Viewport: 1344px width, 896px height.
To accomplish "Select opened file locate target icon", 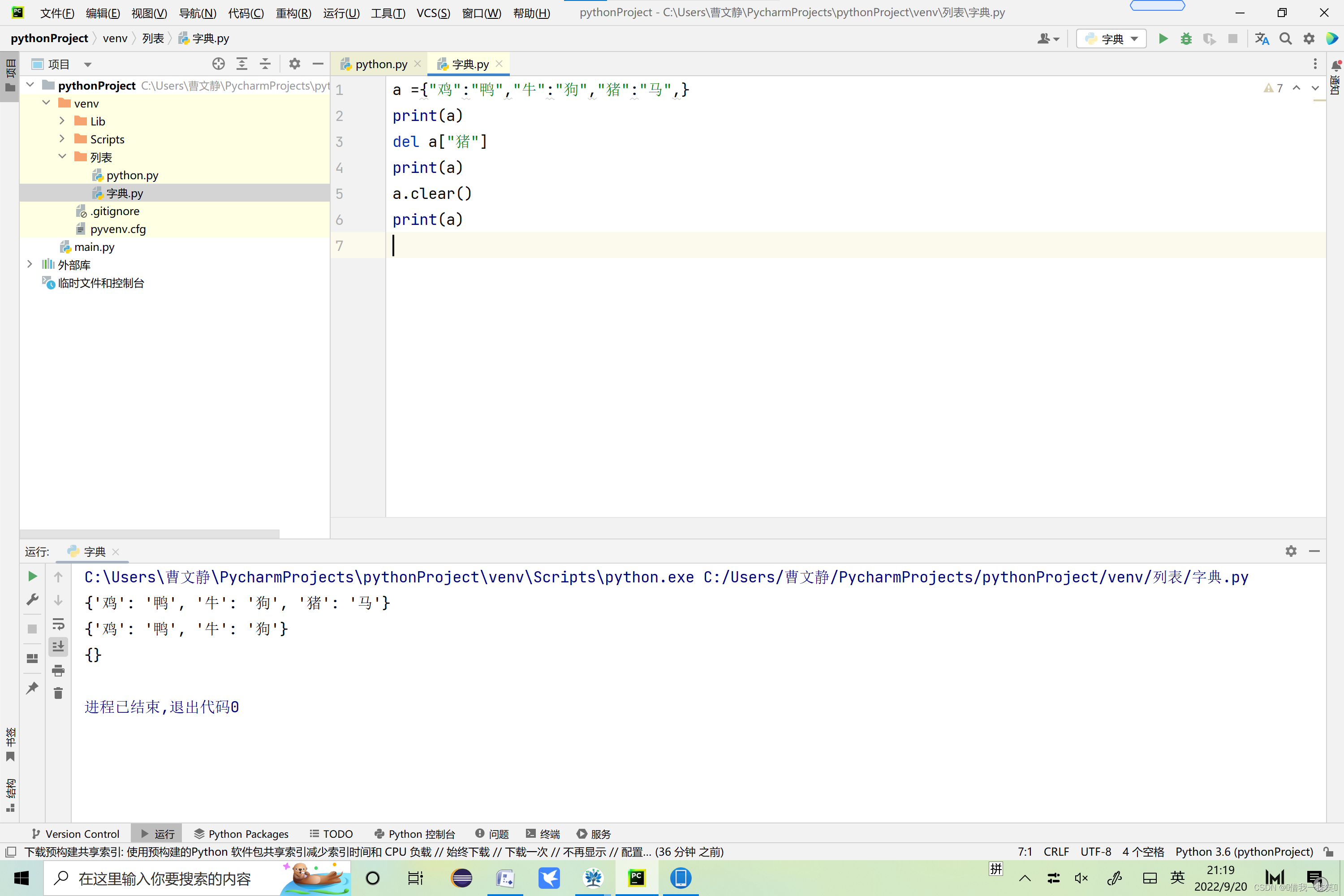I will point(218,64).
